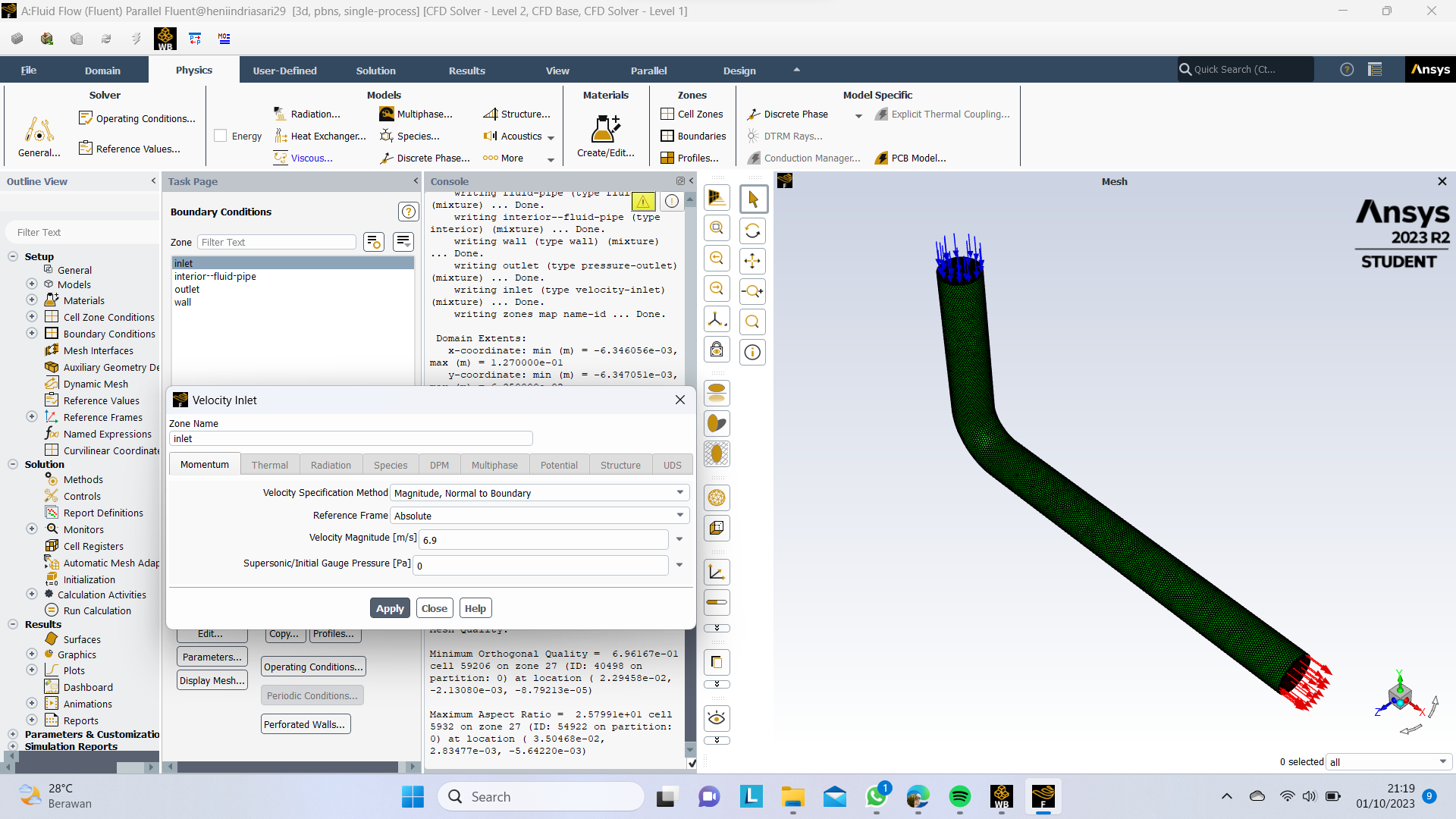This screenshot has width=1456, height=819.
Task: Select the outlet zone in list
Action: coord(187,289)
